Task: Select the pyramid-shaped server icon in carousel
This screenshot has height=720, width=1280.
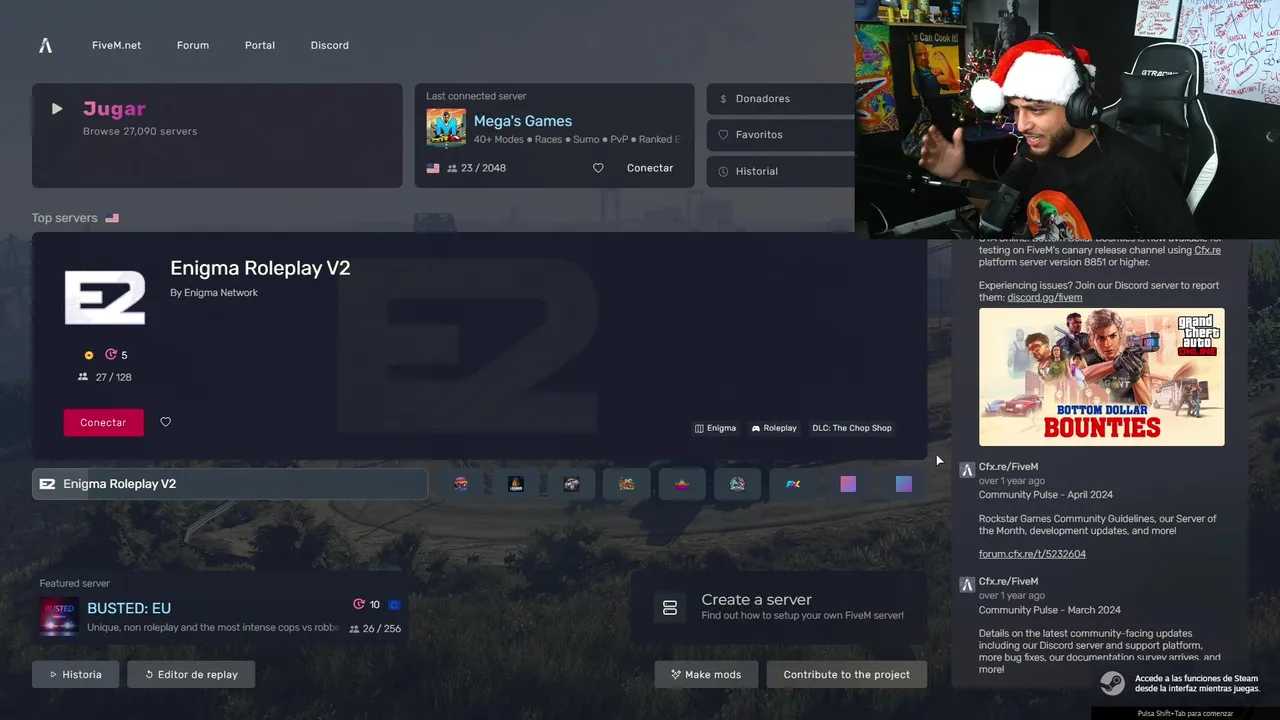Action: (682, 484)
